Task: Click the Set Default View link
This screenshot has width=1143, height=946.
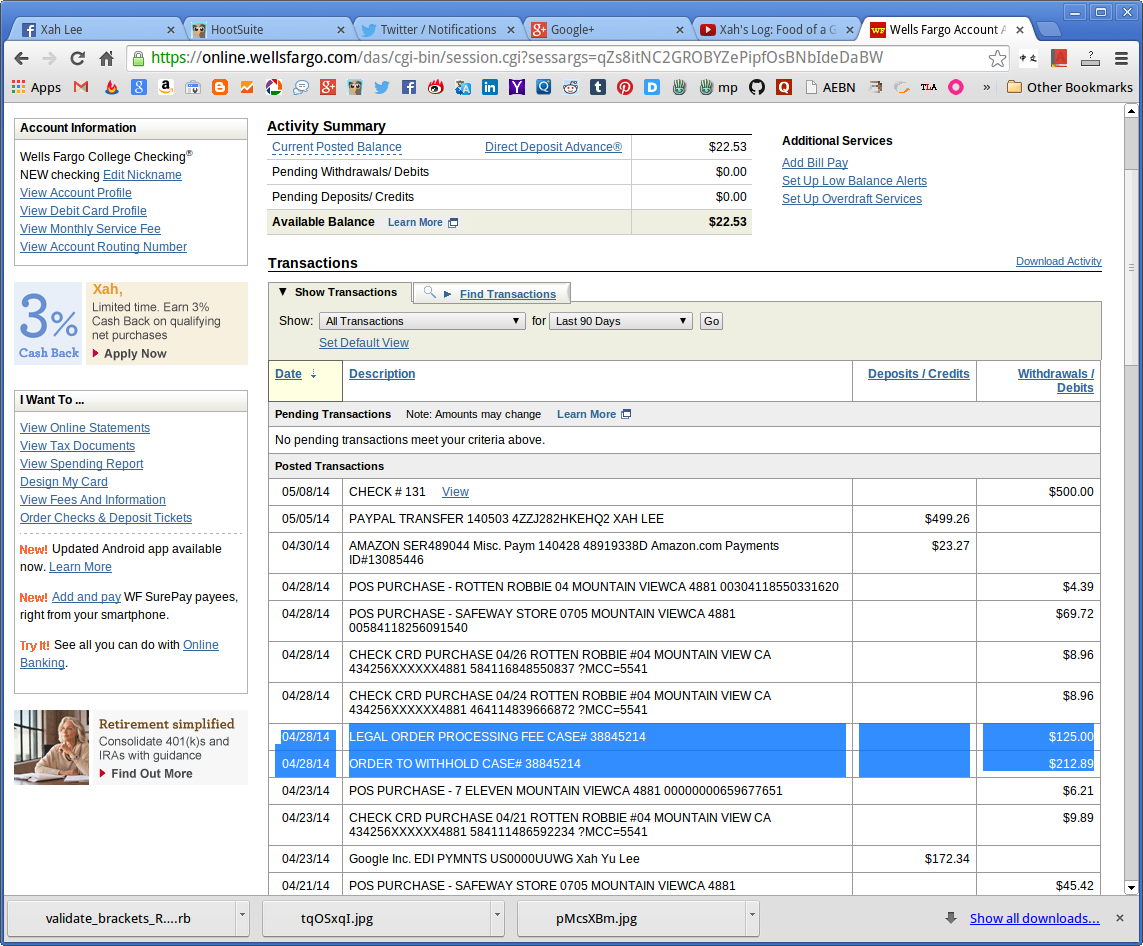Action: (x=364, y=343)
